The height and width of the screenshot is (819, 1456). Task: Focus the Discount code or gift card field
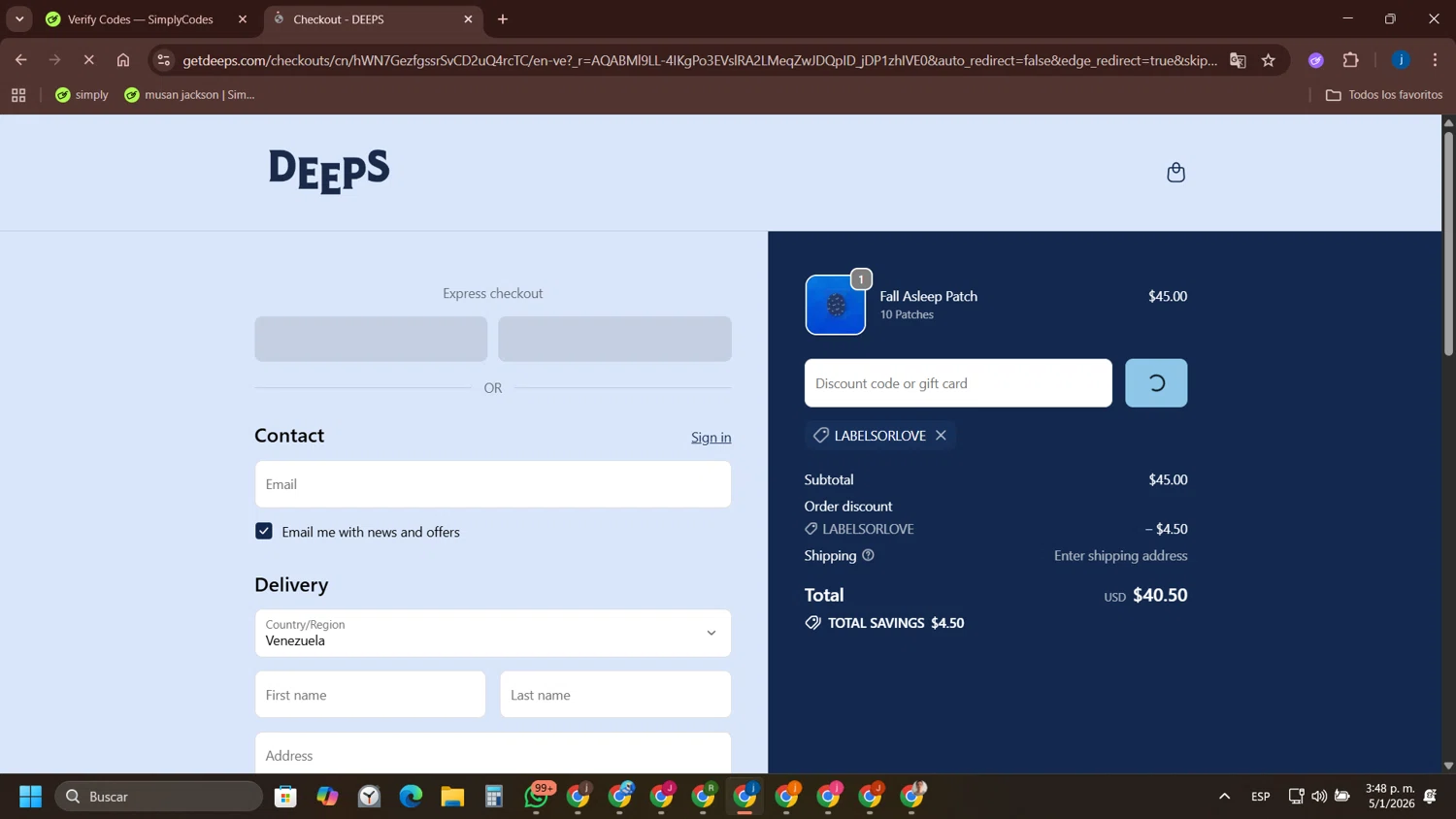(x=958, y=383)
